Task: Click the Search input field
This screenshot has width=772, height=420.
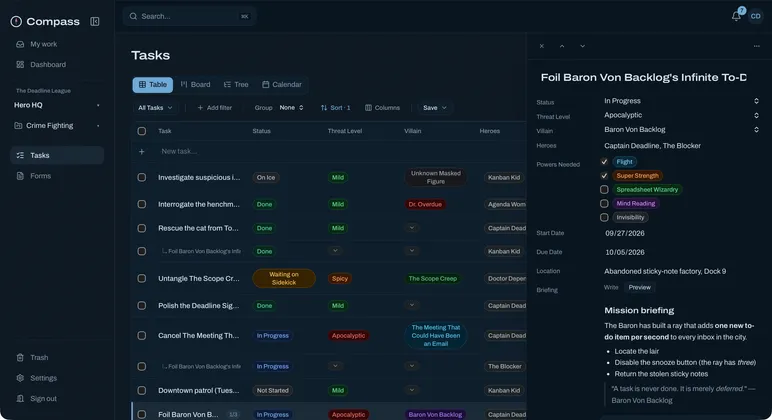Action: (190, 16)
